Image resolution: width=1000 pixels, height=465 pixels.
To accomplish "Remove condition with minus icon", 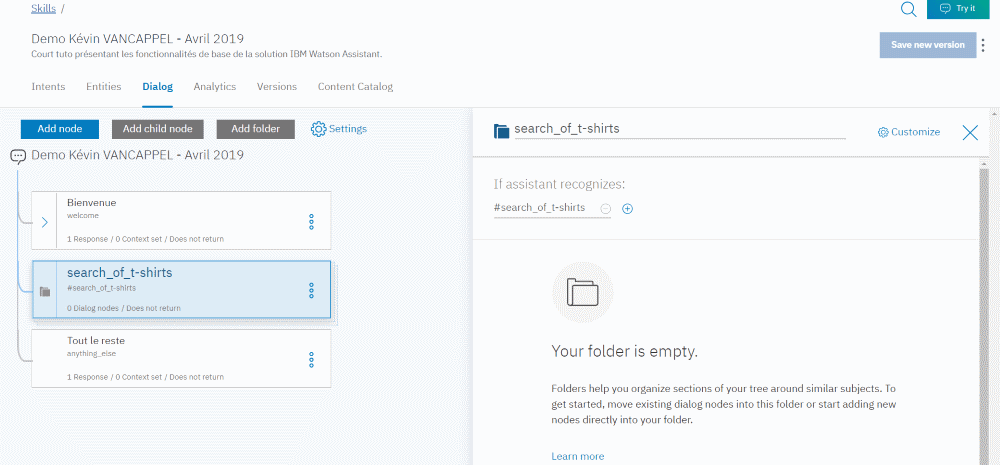I will pos(606,209).
